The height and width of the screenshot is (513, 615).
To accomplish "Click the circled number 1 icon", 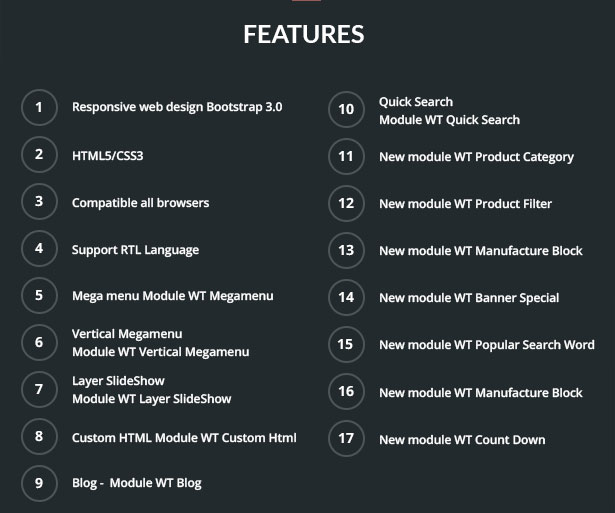I will pyautogui.click(x=39, y=107).
